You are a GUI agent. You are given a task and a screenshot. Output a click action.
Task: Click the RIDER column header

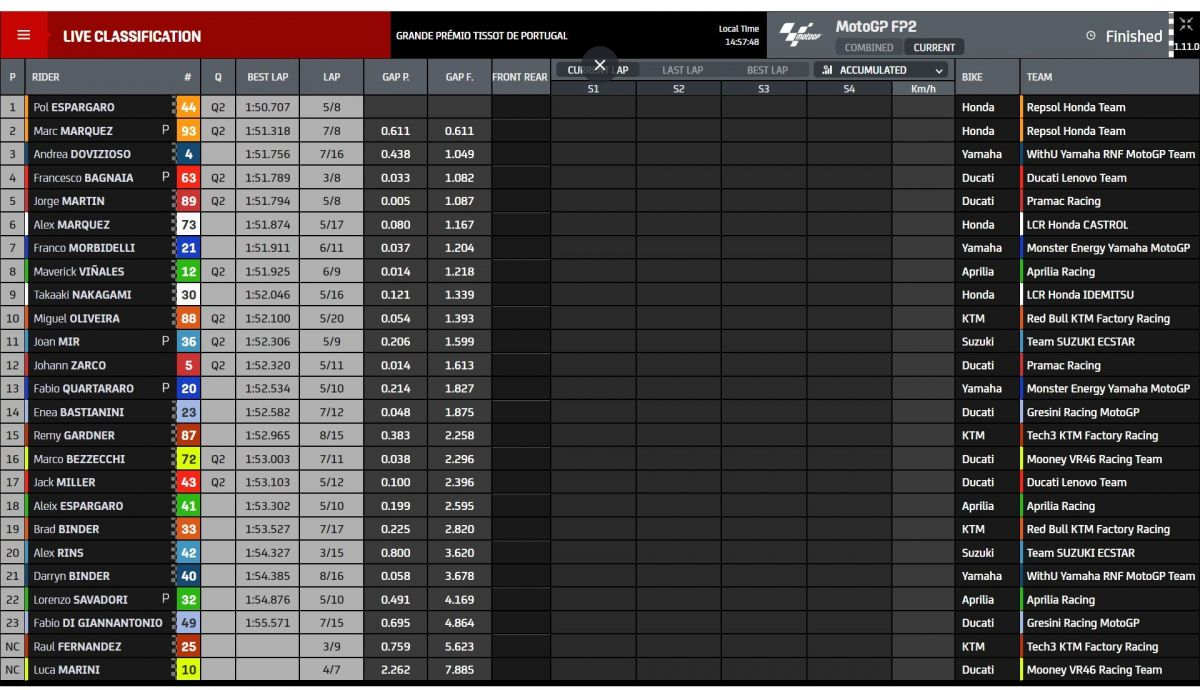click(46, 77)
